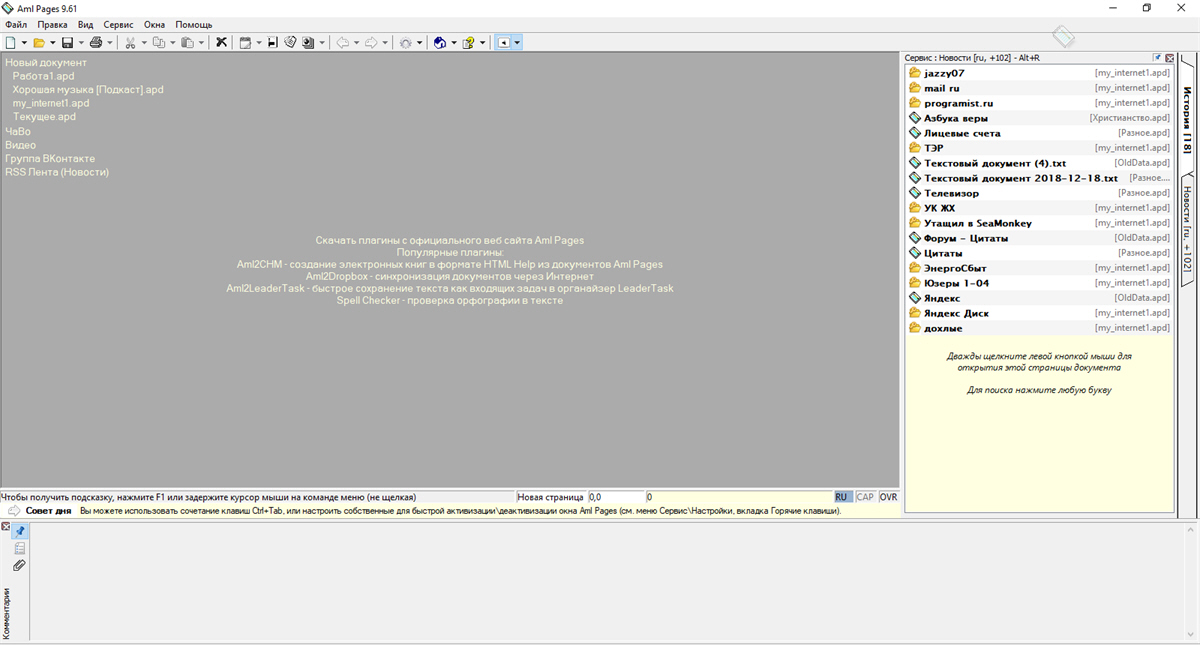Close the Комментарии panel
This screenshot has width=1200, height=645.
[5, 527]
